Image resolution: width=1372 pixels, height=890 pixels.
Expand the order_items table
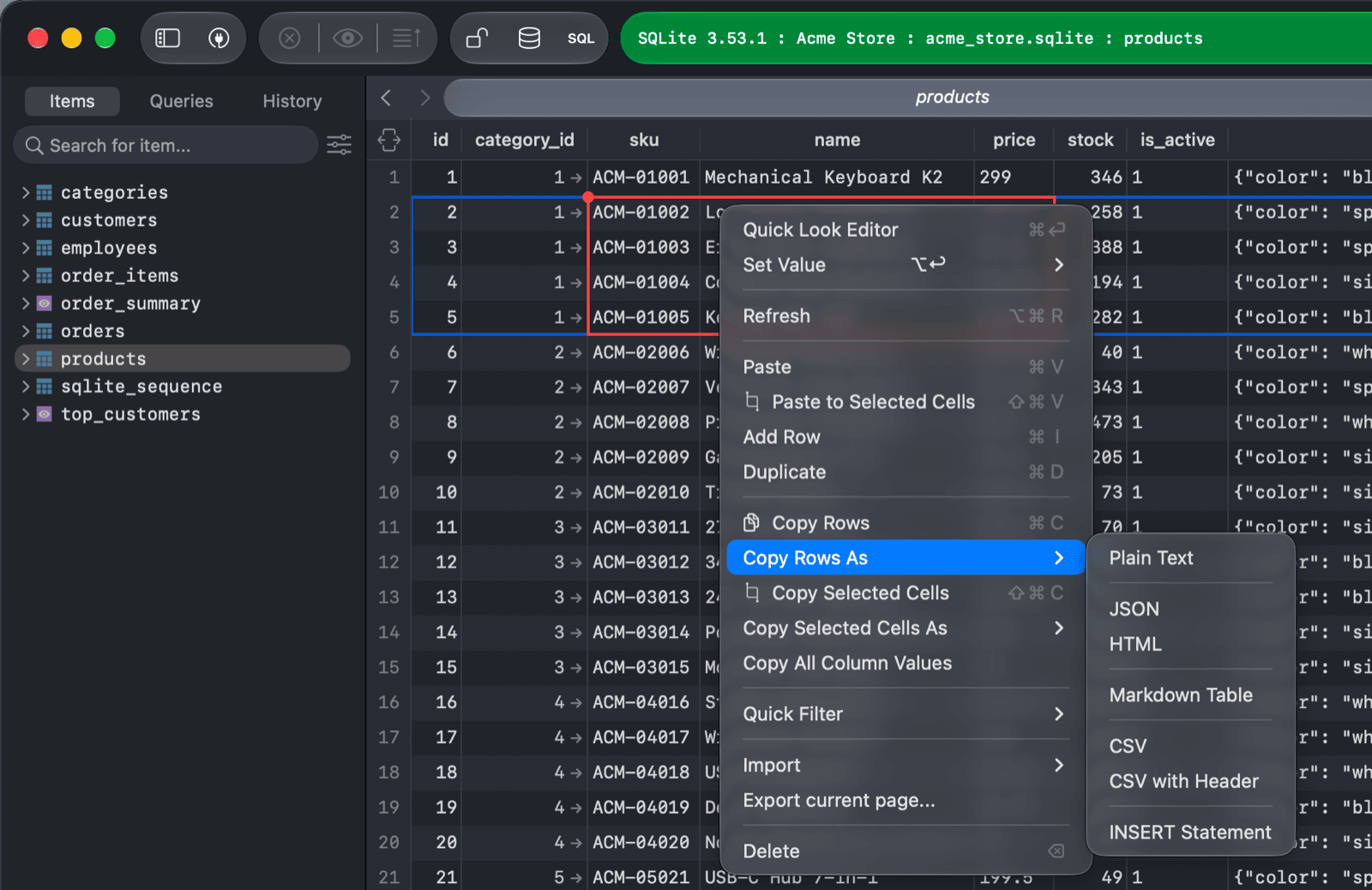[26, 275]
